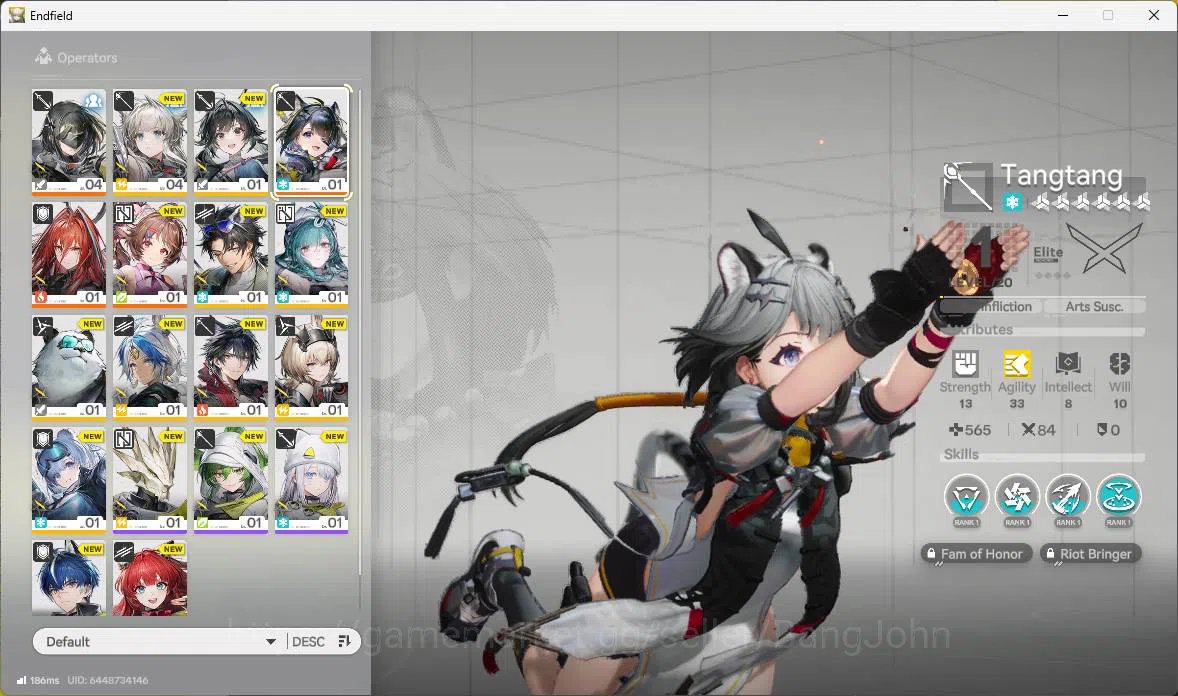Open the Fam of Honor talent button

[x=977, y=554]
